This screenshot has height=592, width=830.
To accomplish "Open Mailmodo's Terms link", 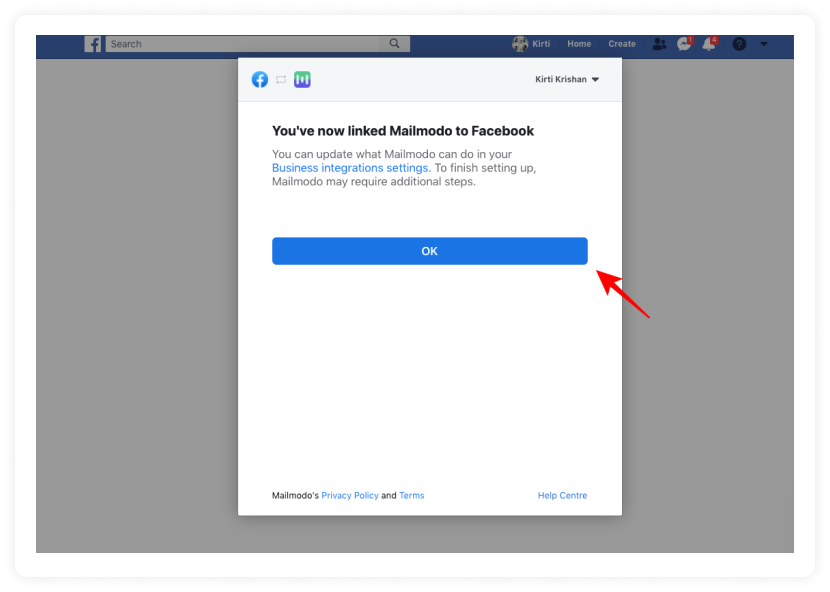I will [x=412, y=496].
